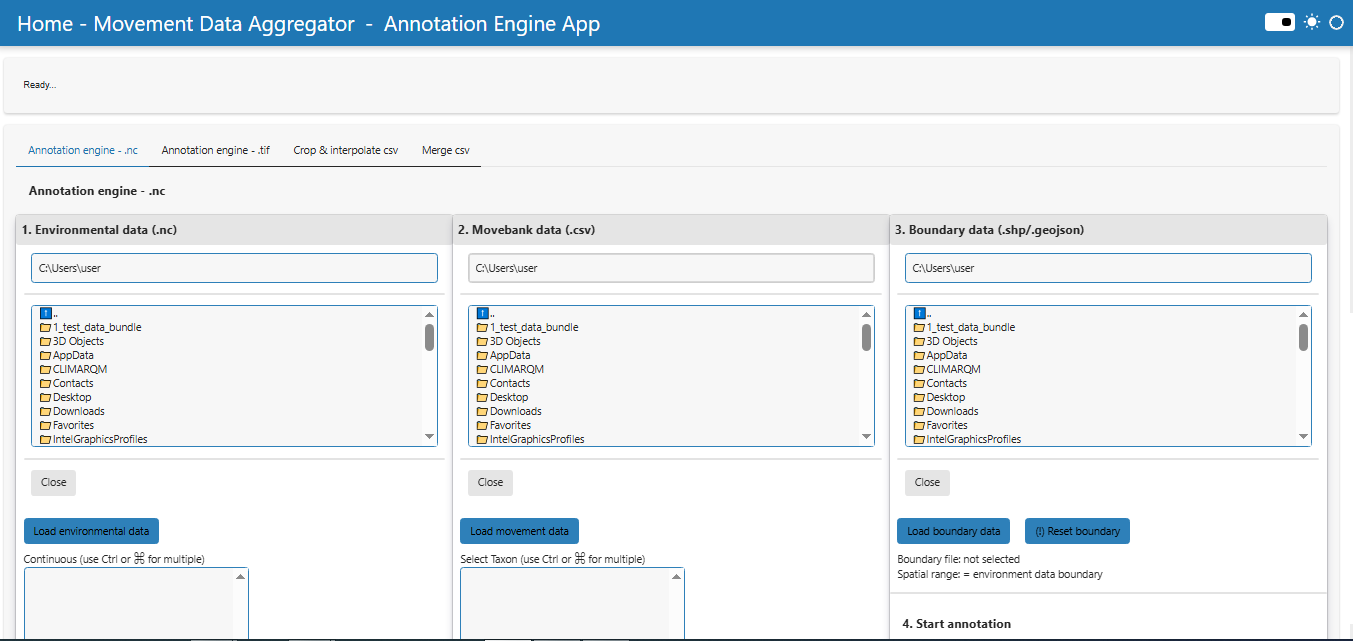The height and width of the screenshot is (641, 1353).
Task: Click folder icon of IntelGraphicsProfiles in Movebank list
Action: click(x=482, y=439)
